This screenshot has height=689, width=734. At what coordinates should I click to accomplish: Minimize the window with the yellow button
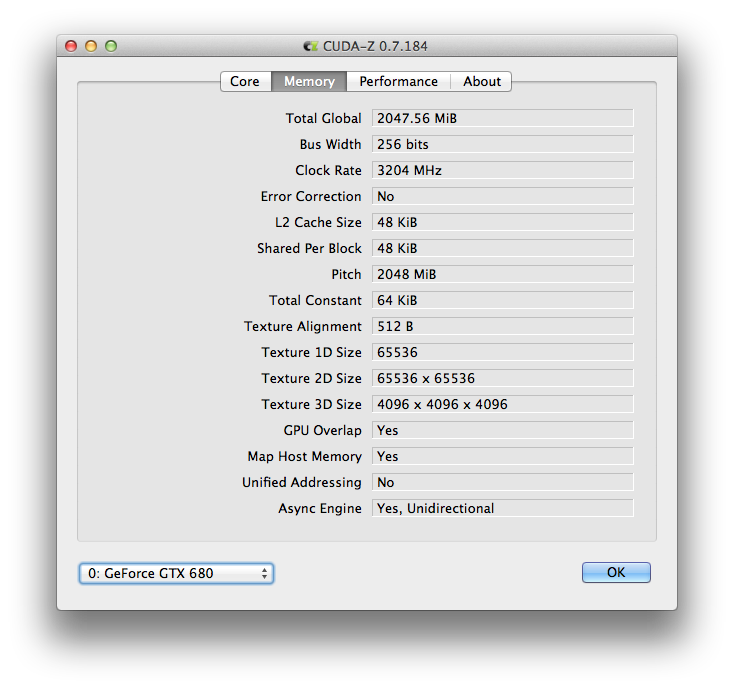tap(91, 46)
